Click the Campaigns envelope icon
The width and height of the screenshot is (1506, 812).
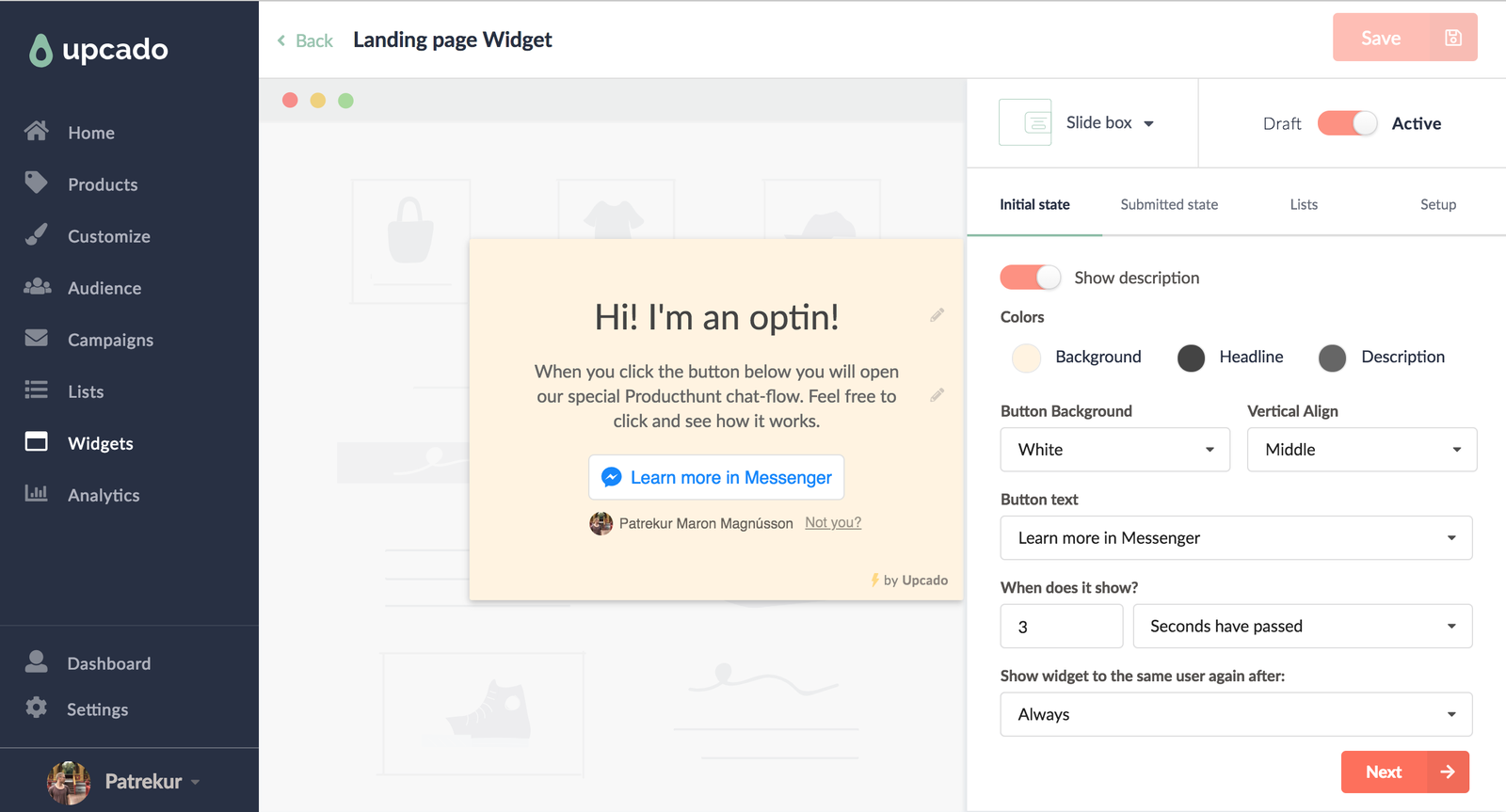[x=37, y=338]
